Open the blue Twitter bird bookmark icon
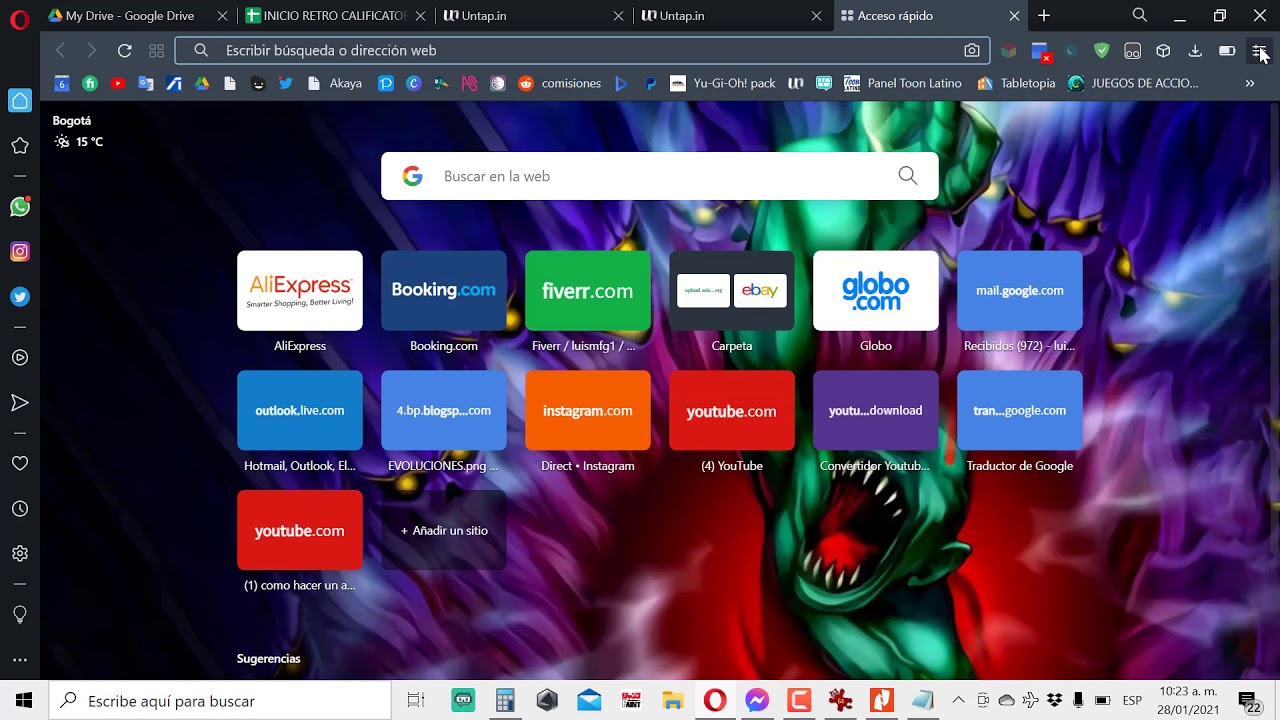 [x=286, y=83]
